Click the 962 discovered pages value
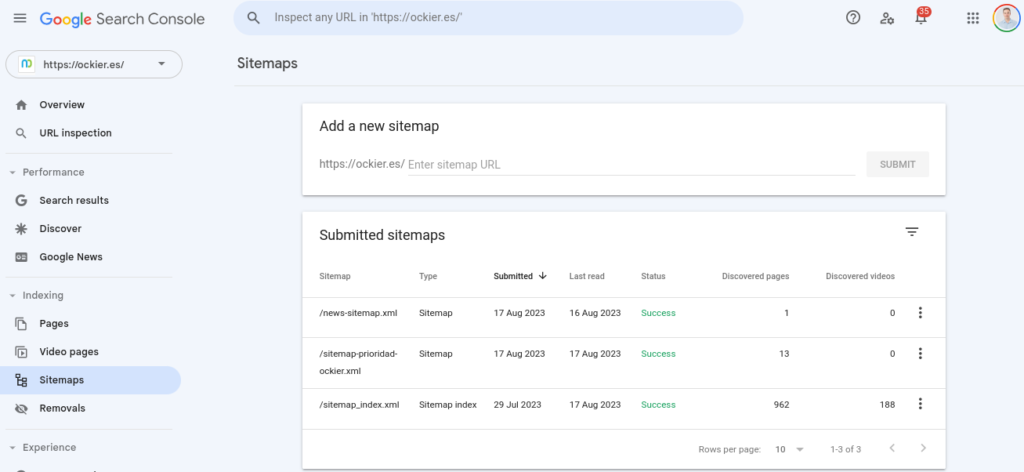 (781, 405)
